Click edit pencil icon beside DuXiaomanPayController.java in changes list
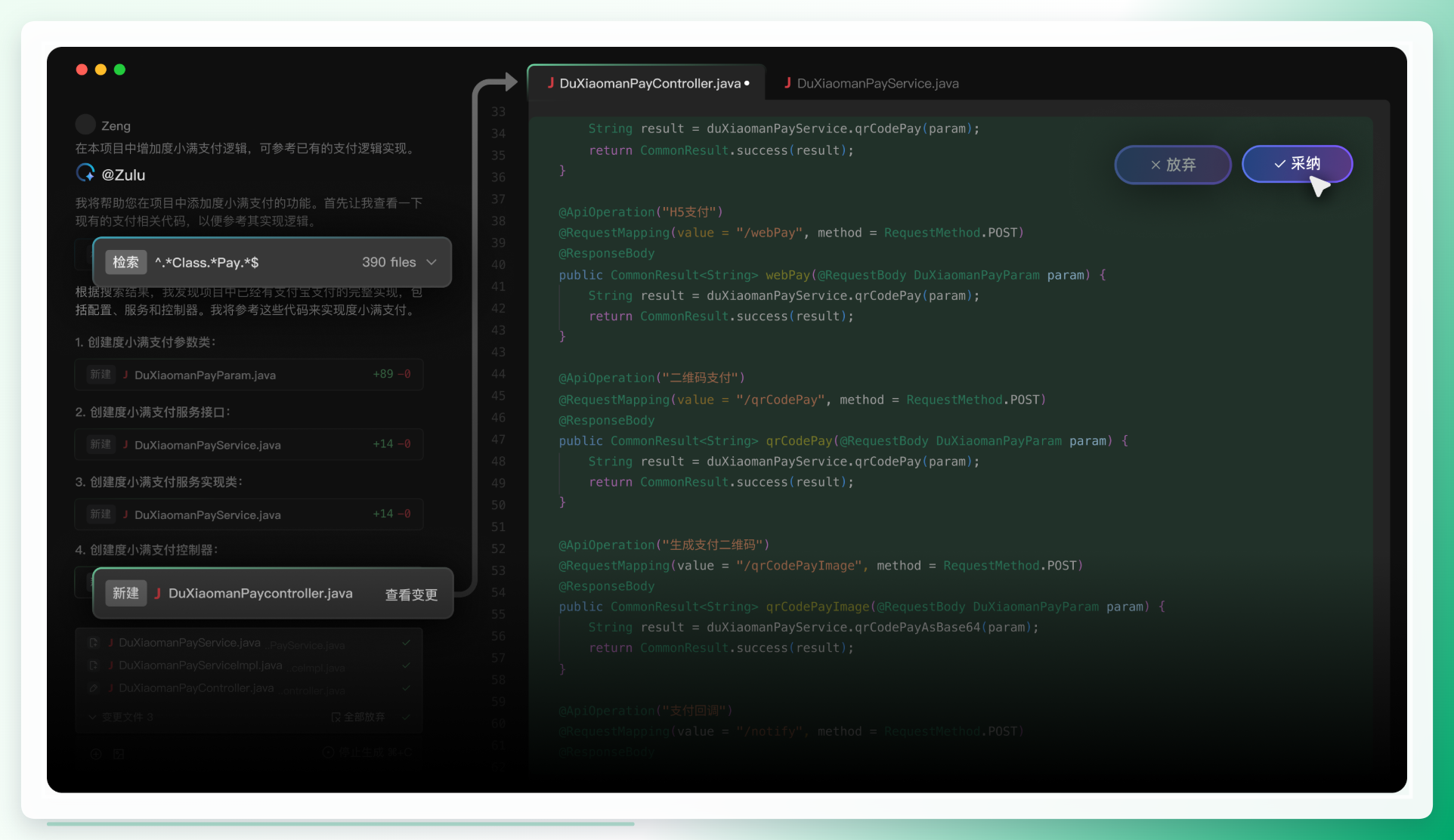 tap(94, 688)
